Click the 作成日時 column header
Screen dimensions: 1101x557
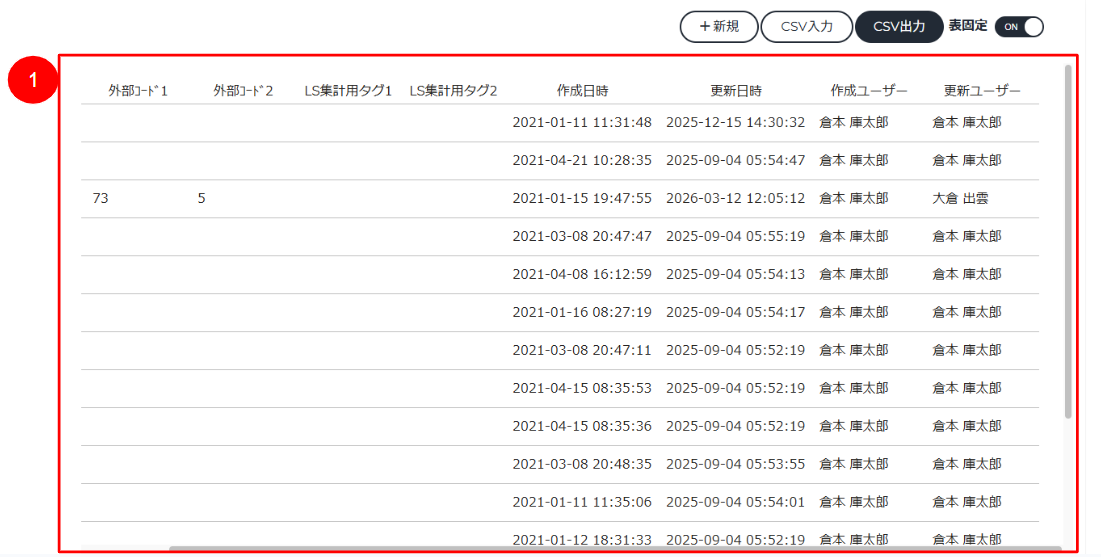(582, 91)
